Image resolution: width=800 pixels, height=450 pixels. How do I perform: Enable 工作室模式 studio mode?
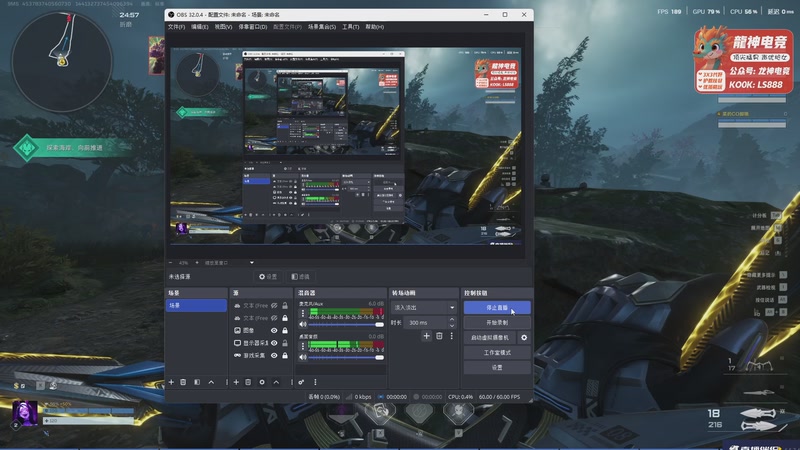coord(497,353)
